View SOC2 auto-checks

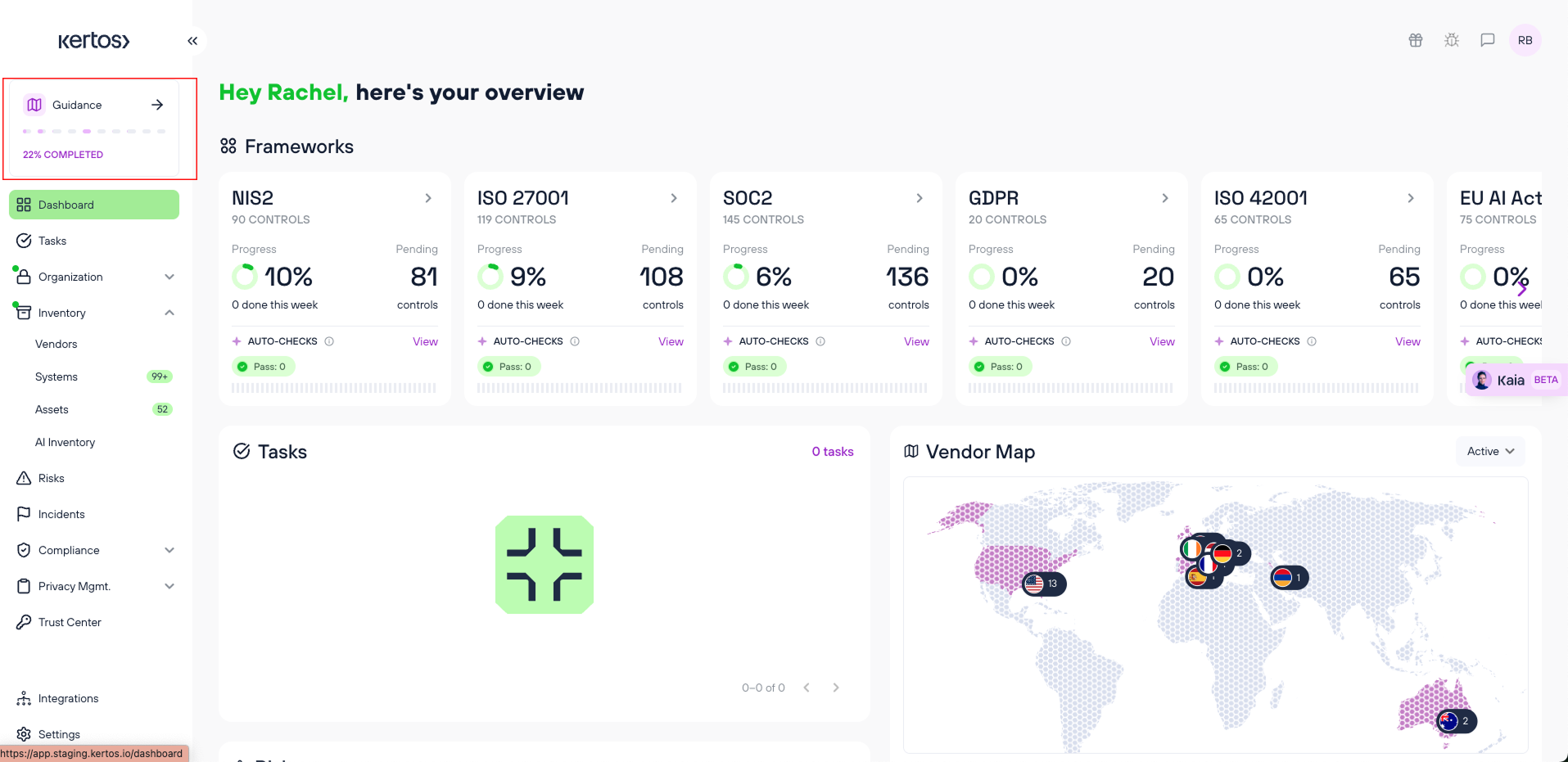916,341
